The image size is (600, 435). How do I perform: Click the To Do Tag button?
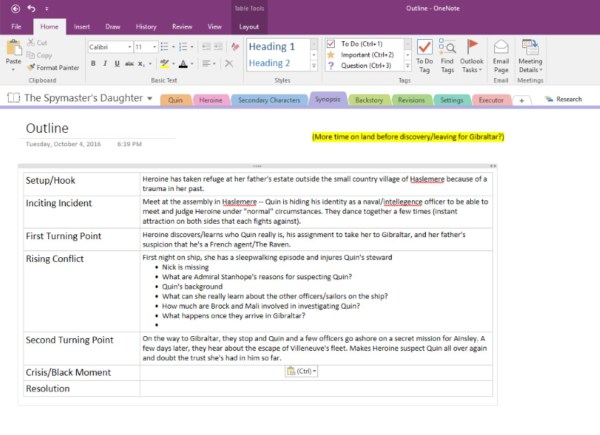point(423,55)
